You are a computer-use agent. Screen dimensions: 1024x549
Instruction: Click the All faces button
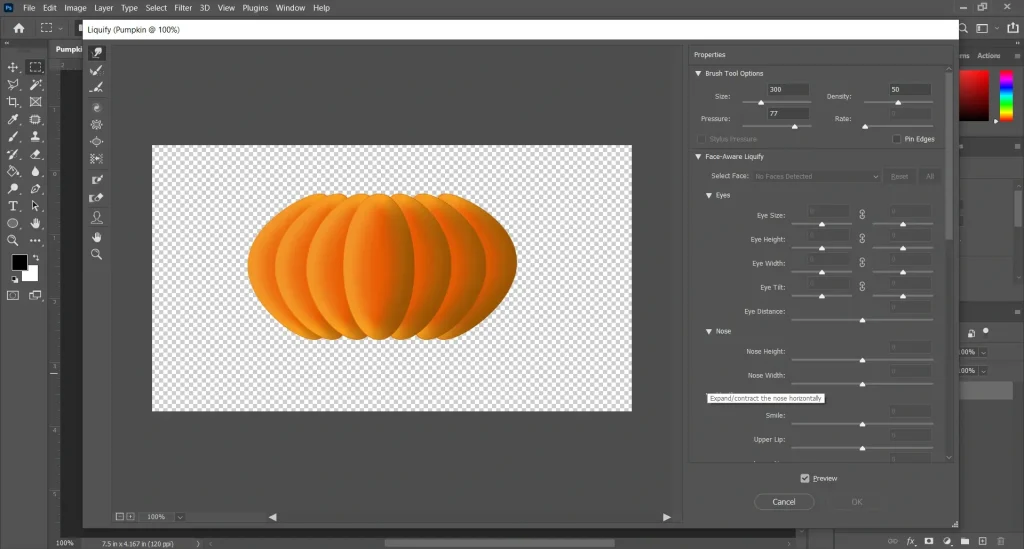(929, 176)
